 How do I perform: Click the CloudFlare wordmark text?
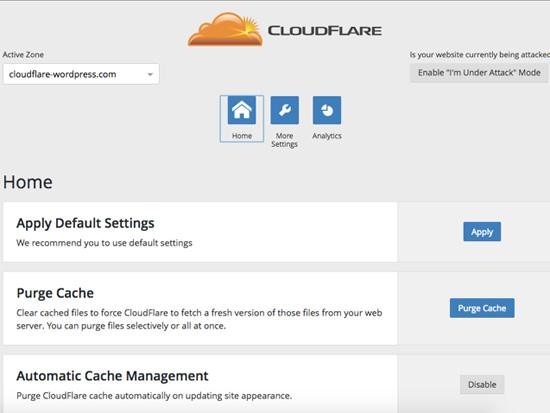pos(325,31)
